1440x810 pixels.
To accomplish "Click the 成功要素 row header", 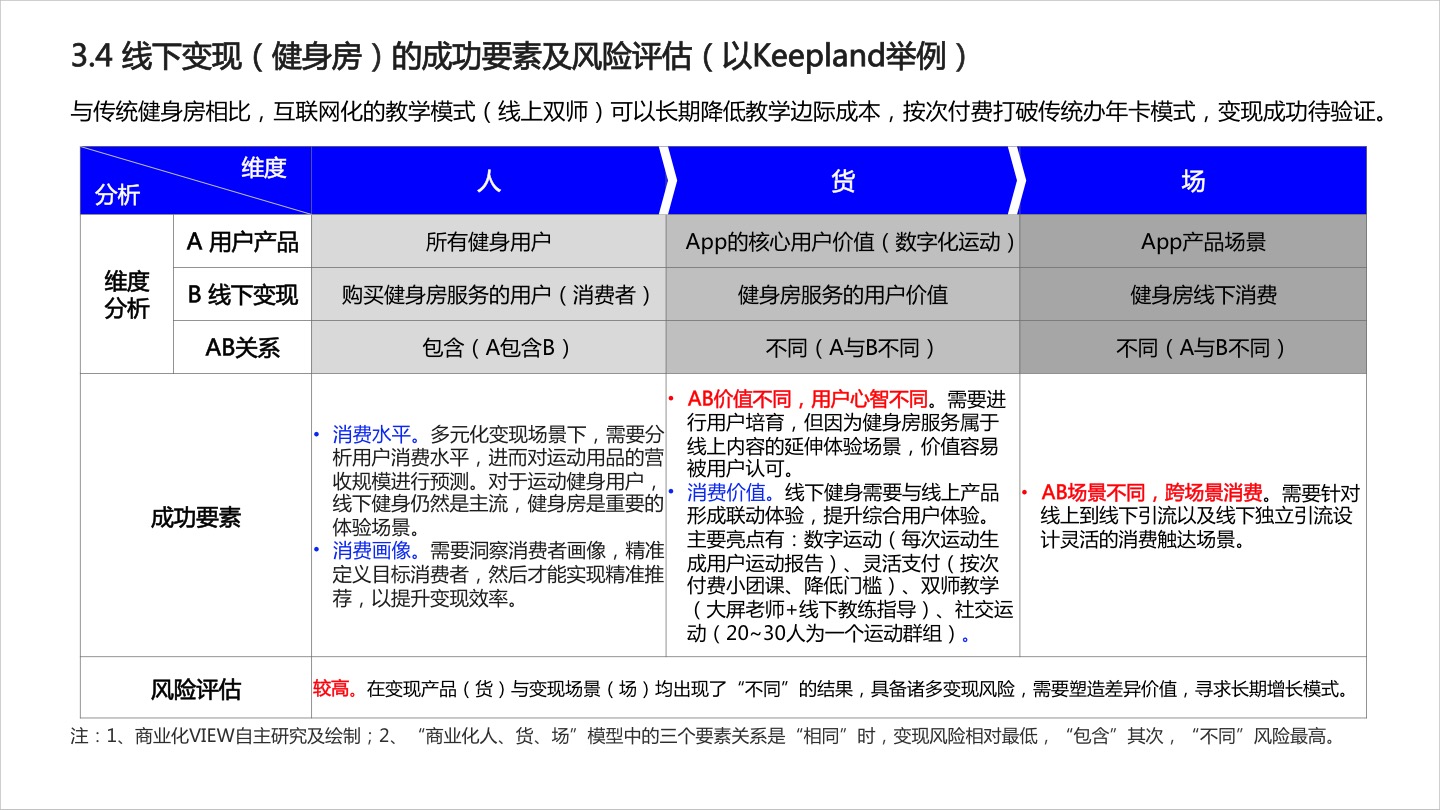I will point(196,518).
